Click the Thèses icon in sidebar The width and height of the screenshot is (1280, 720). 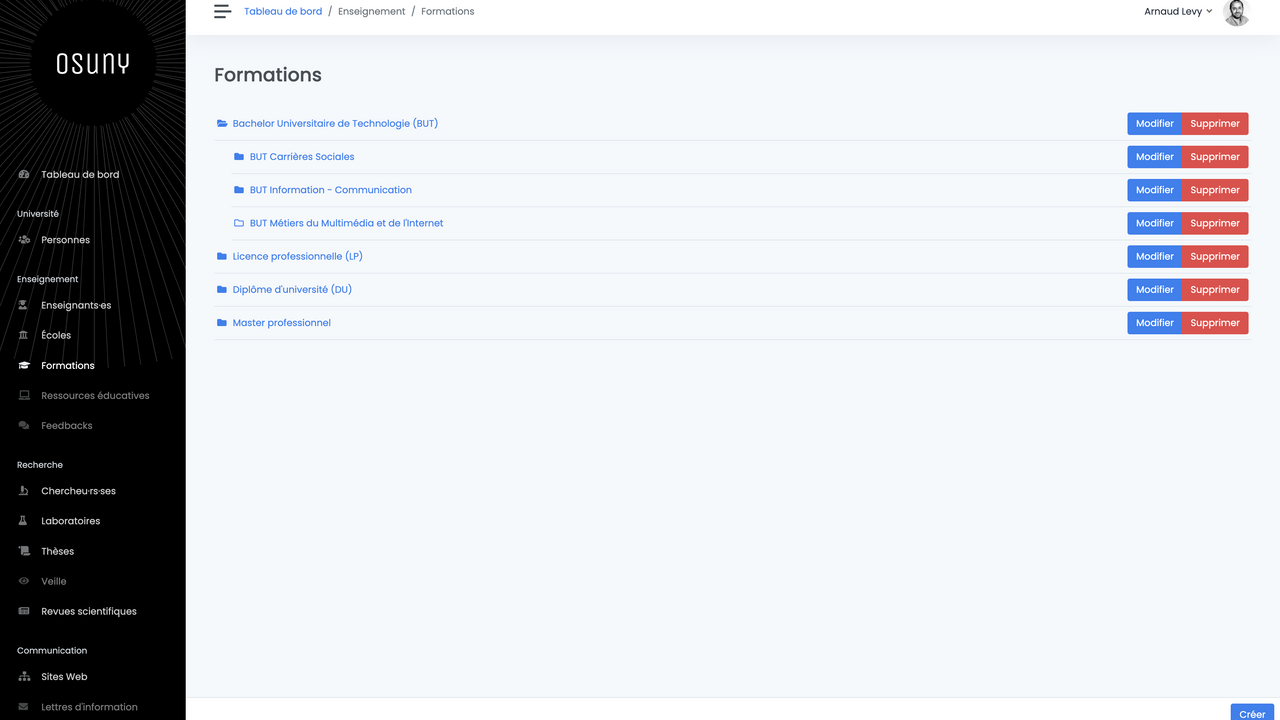point(24,551)
